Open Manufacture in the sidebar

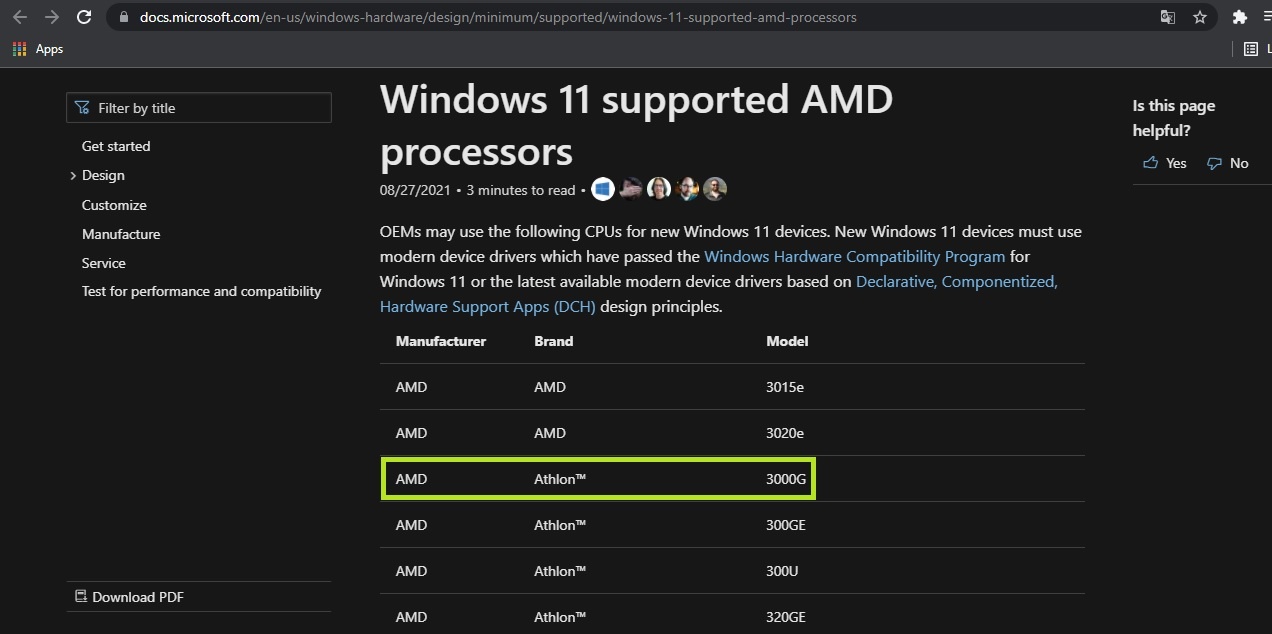coord(121,234)
